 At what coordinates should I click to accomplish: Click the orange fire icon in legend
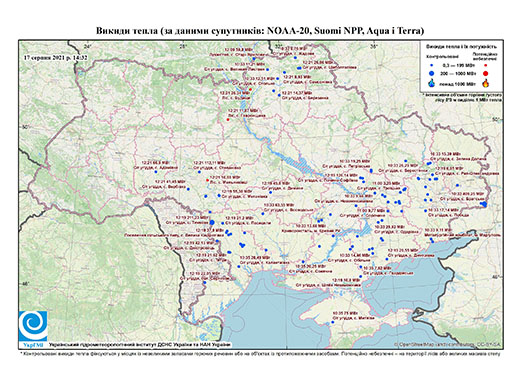tap(486, 83)
